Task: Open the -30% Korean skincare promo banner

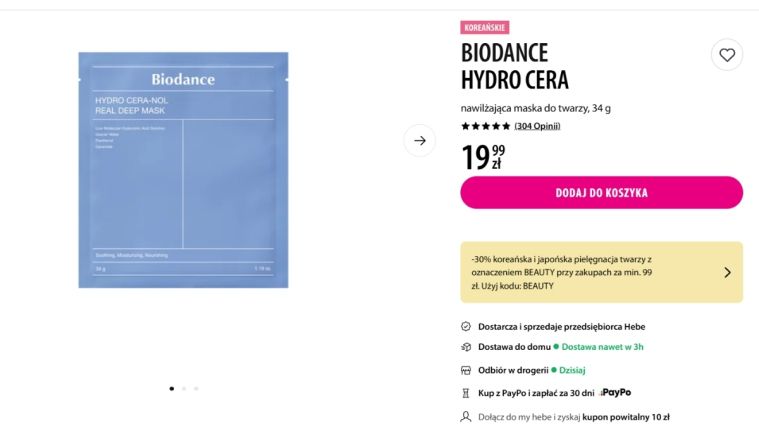Action: [x=601, y=272]
